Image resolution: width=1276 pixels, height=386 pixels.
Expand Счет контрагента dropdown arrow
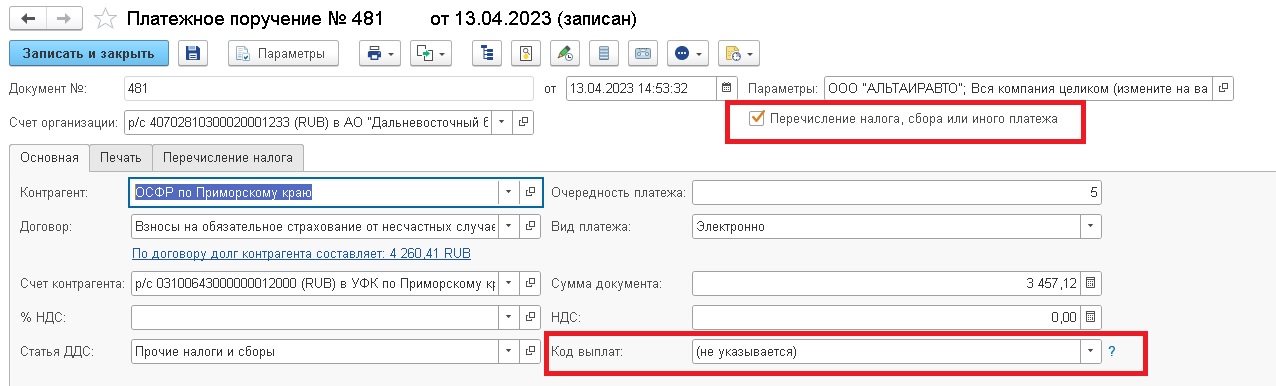coord(509,283)
